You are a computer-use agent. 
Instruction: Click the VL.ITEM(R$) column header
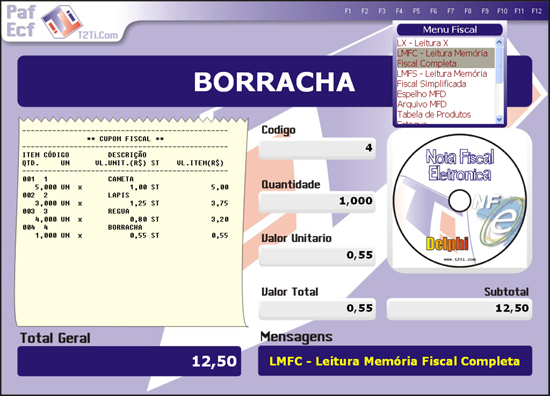click(x=200, y=163)
